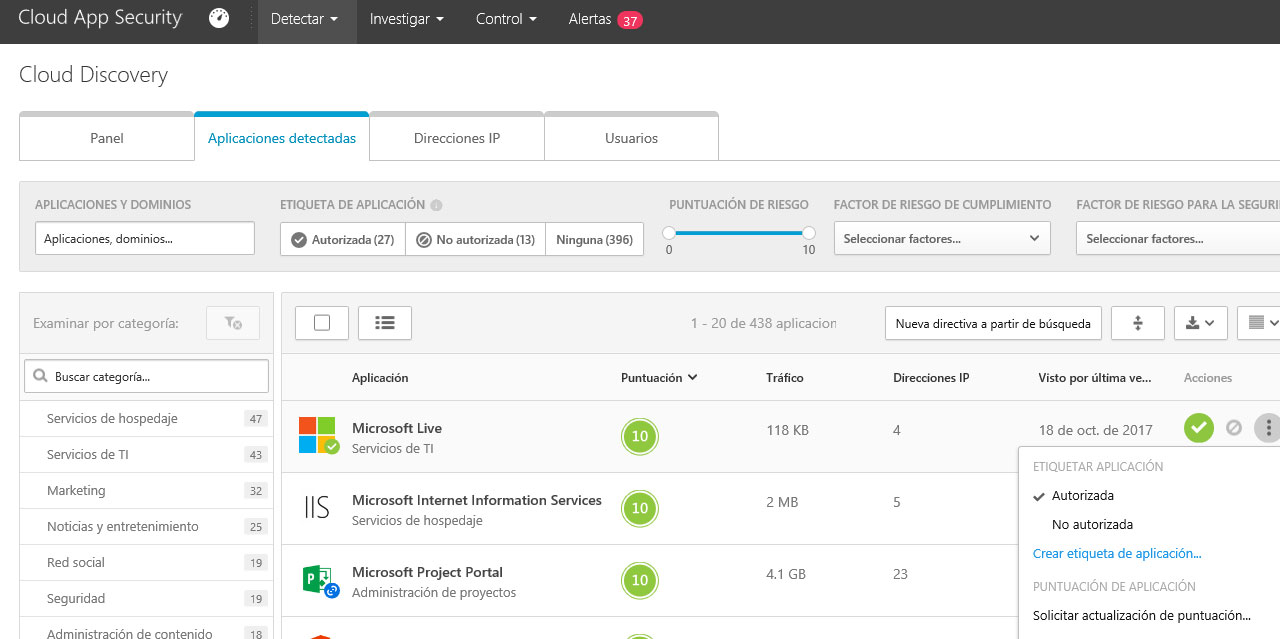Open the Alertas section
Image resolution: width=1280 pixels, height=639 pixels.
[x=589, y=19]
